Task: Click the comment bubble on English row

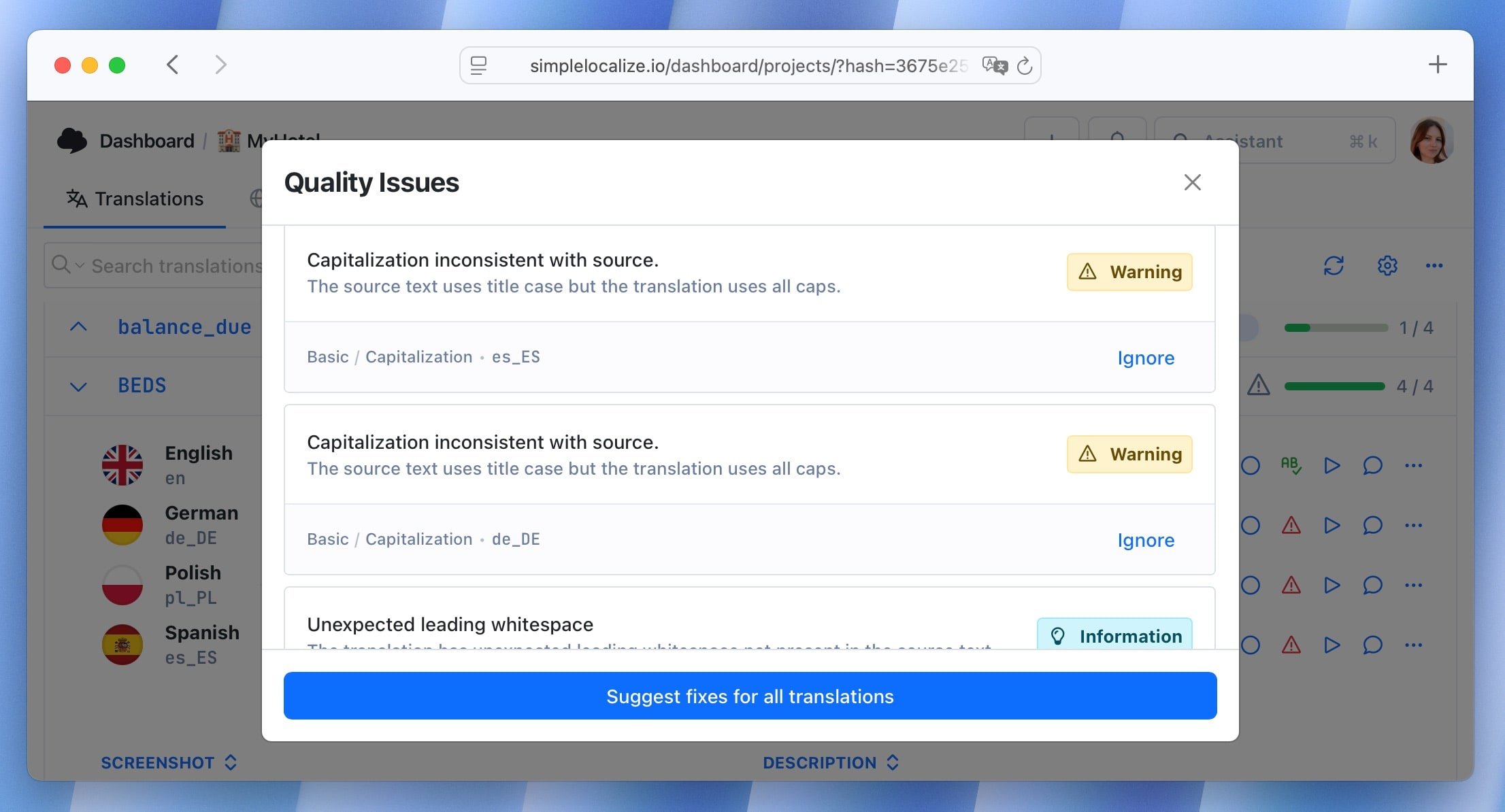Action: (x=1372, y=465)
